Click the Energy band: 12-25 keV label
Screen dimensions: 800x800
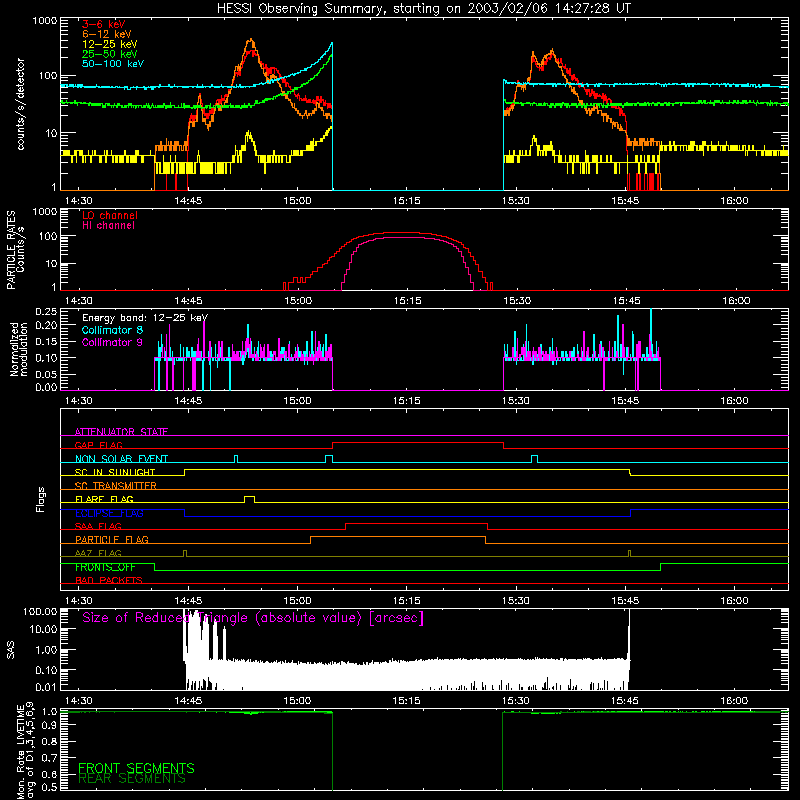[x=145, y=318]
